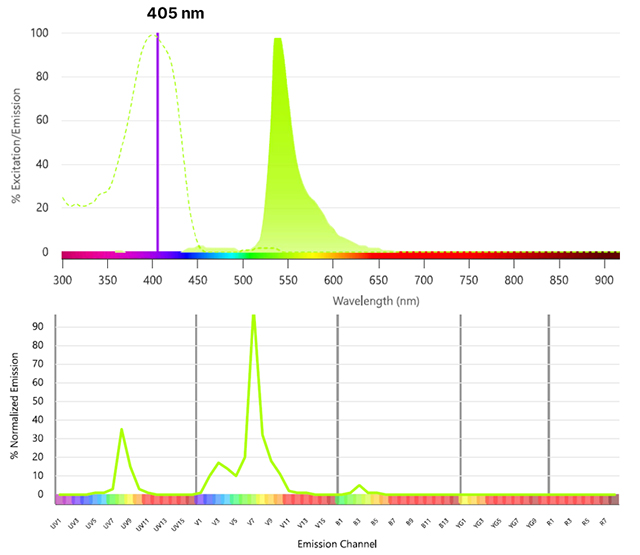
Task: Click the 750 wavelength tick label
Action: [x=469, y=280]
